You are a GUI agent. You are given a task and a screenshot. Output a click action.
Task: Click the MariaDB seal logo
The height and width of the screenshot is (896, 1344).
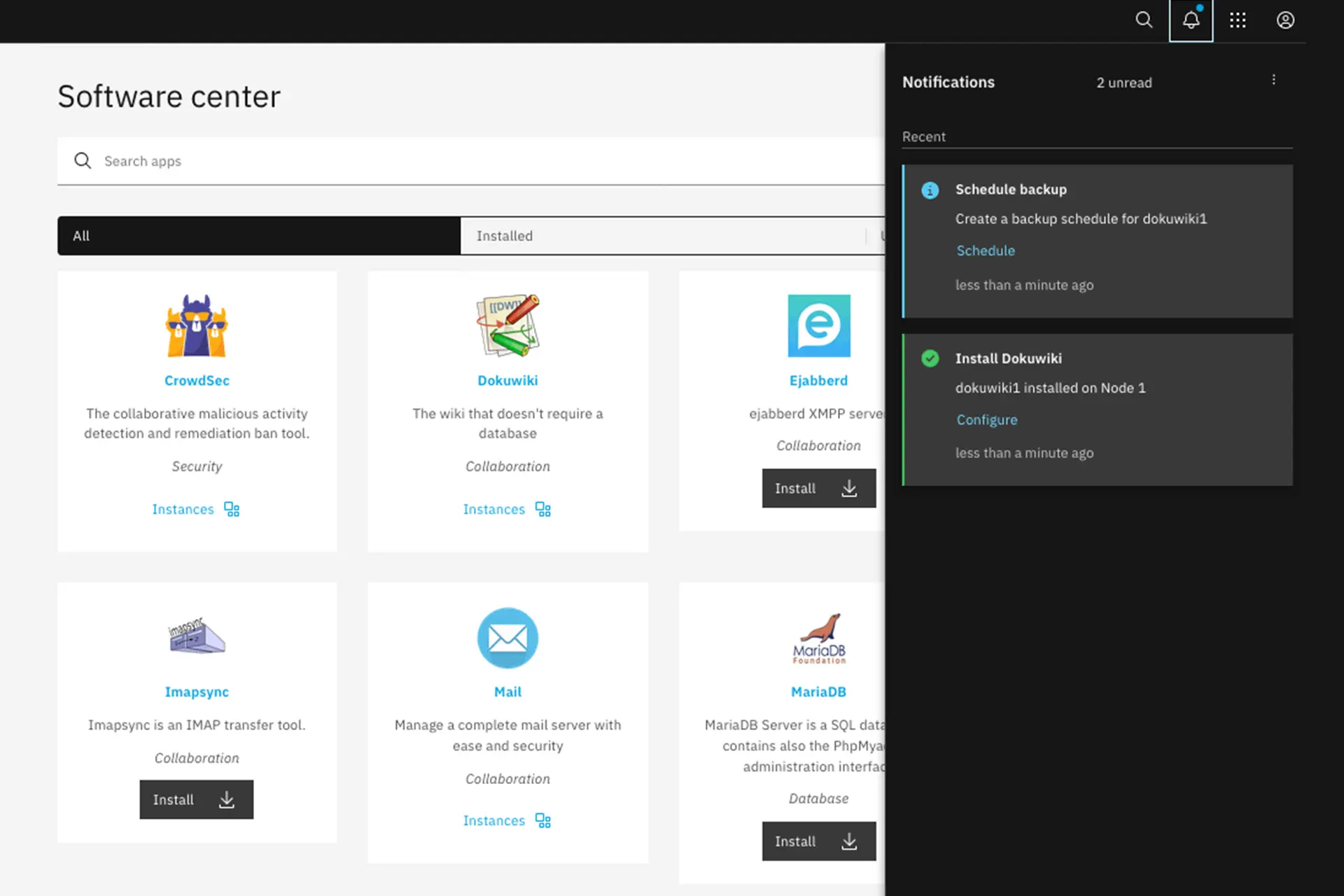[x=819, y=638]
